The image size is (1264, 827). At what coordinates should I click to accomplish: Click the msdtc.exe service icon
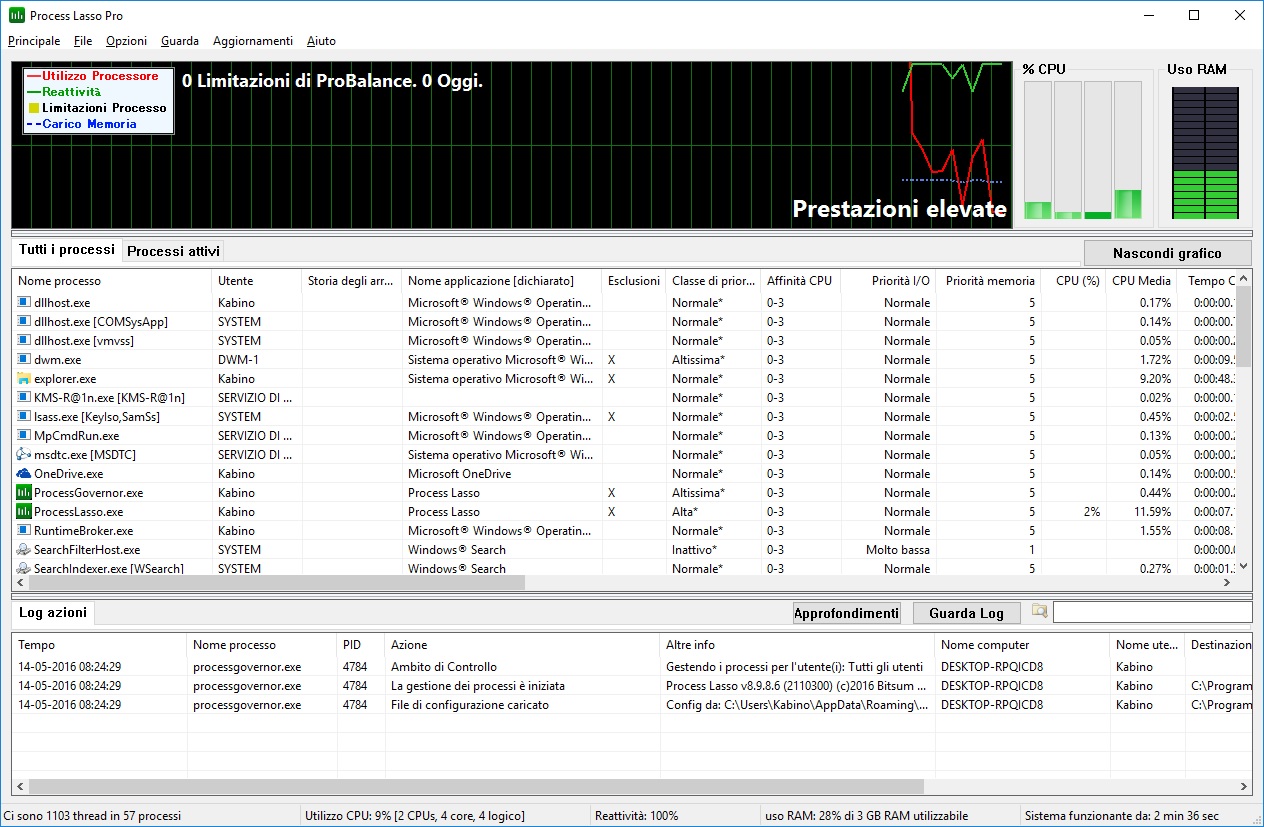pos(24,454)
